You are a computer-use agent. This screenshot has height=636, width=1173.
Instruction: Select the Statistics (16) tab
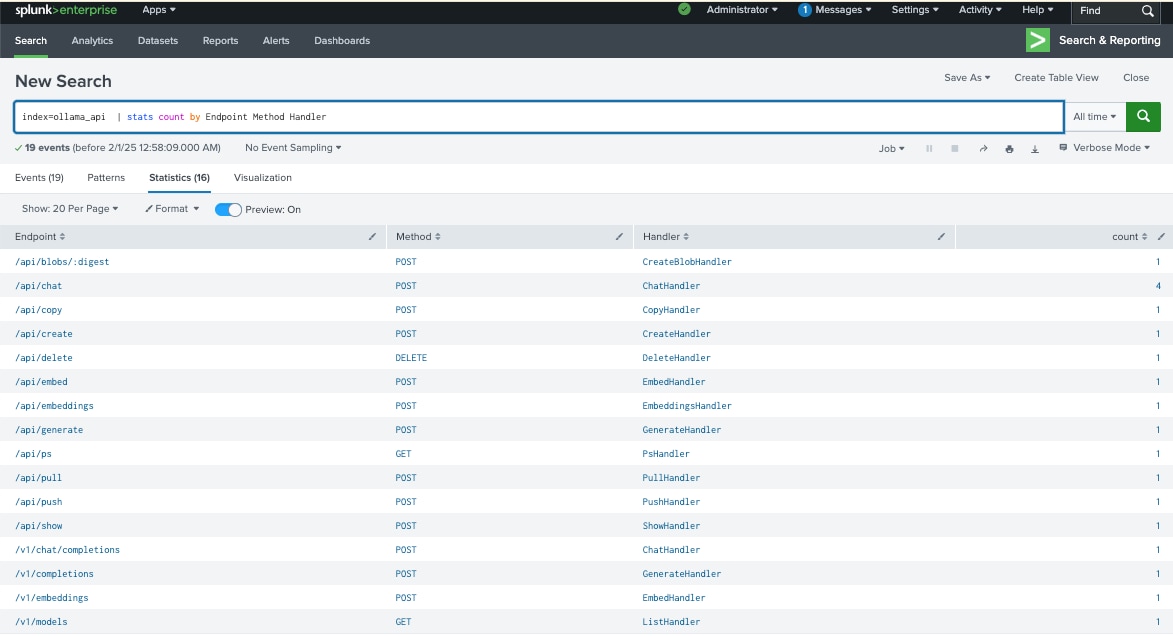tap(180, 178)
